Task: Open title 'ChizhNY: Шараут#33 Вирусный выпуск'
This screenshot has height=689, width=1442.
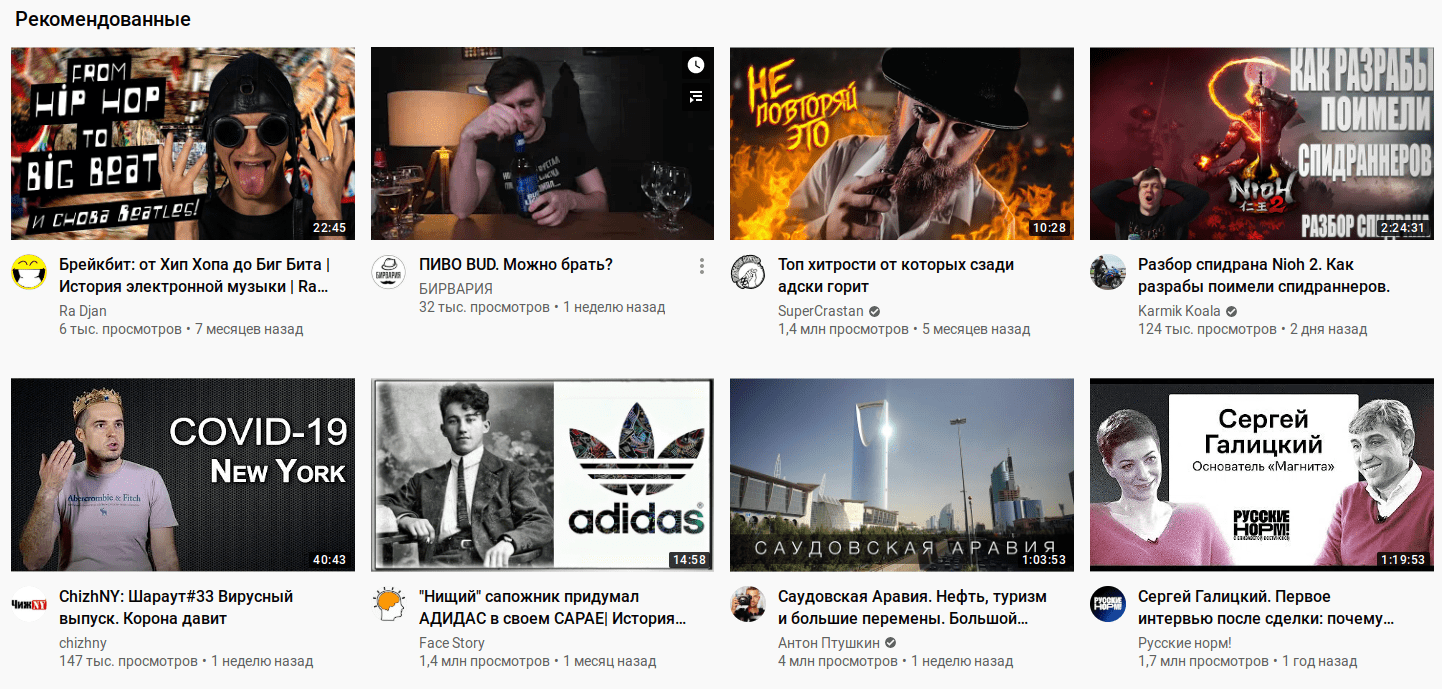Action: point(176,608)
